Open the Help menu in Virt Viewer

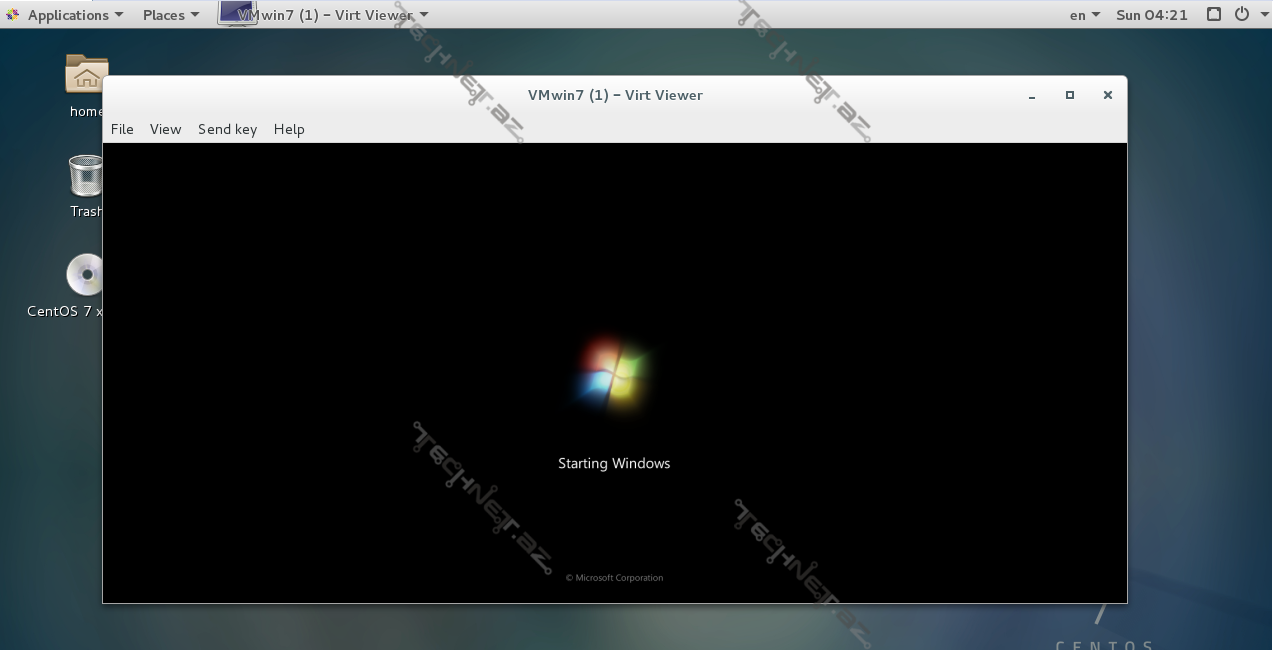pyautogui.click(x=289, y=129)
